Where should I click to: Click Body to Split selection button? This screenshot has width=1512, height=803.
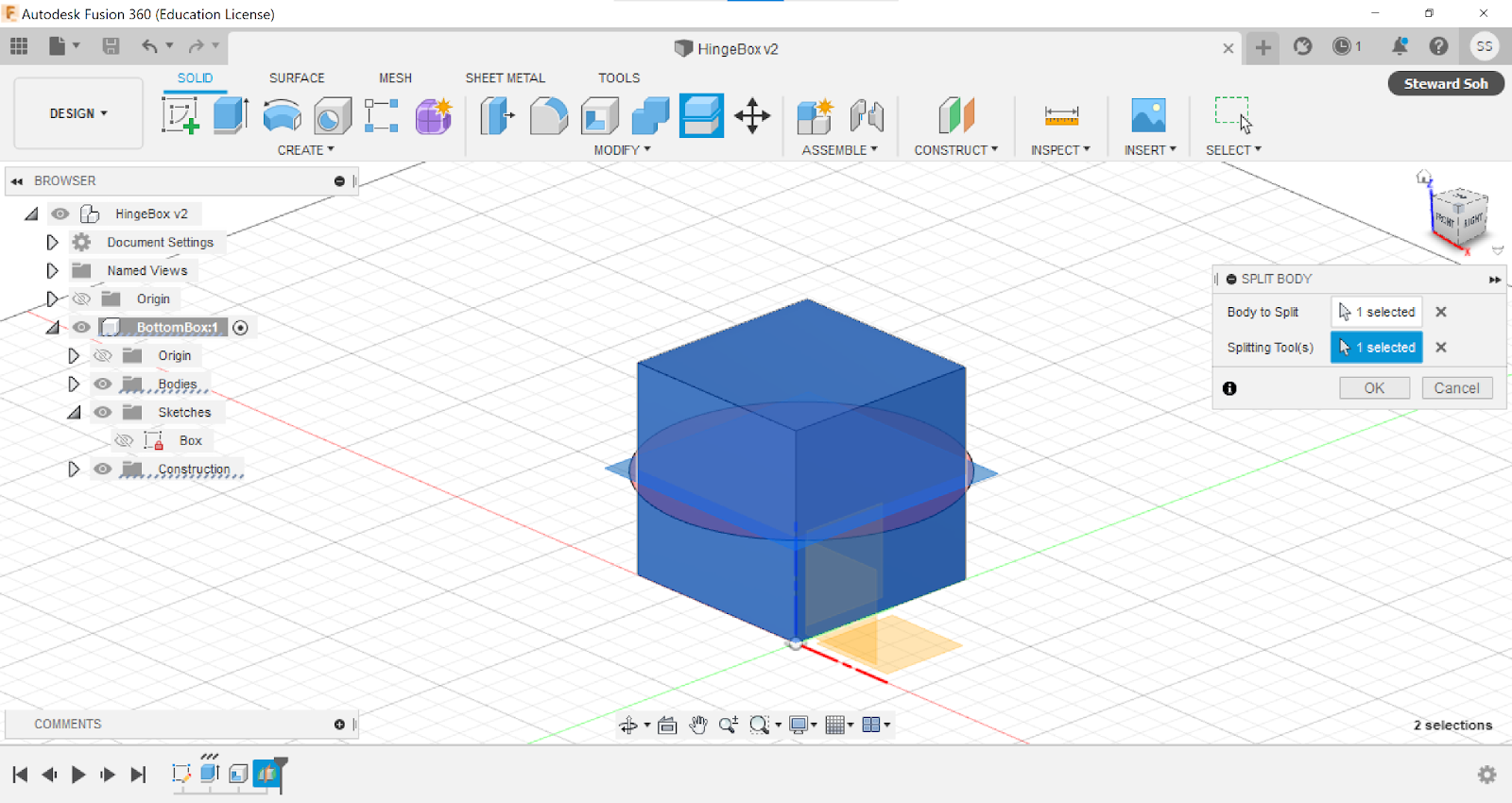[x=1376, y=312]
